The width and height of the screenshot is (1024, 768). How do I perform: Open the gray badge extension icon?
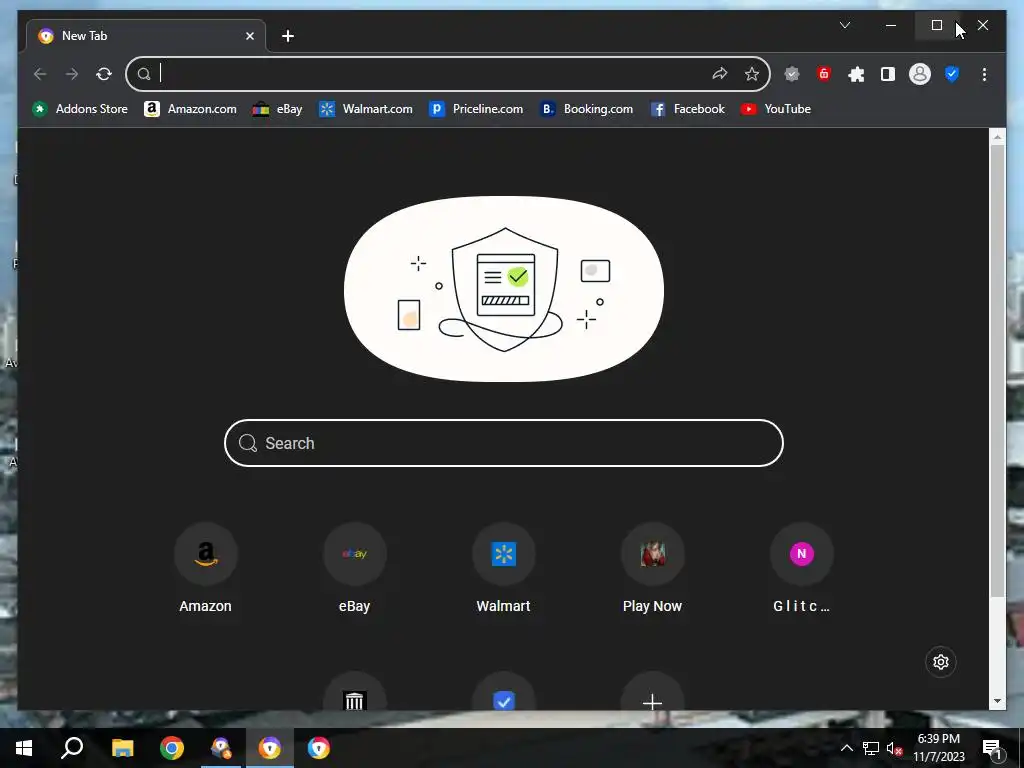792,74
